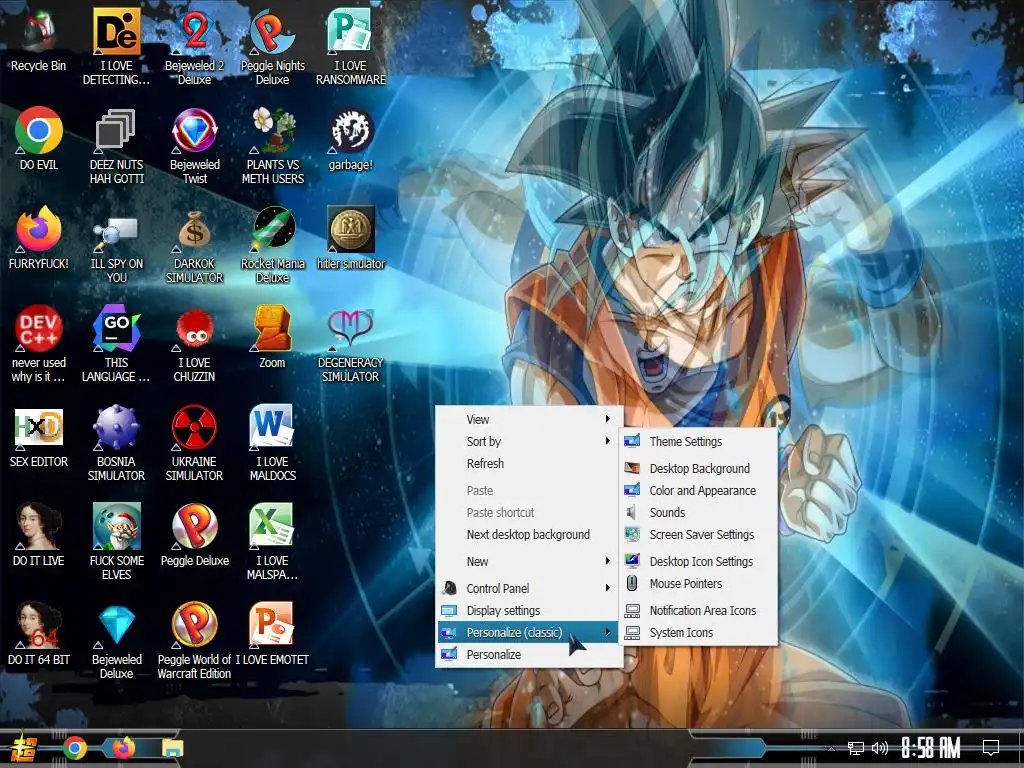
Task: Click the DO IT LIVE portrait icon
Action: pos(39,526)
